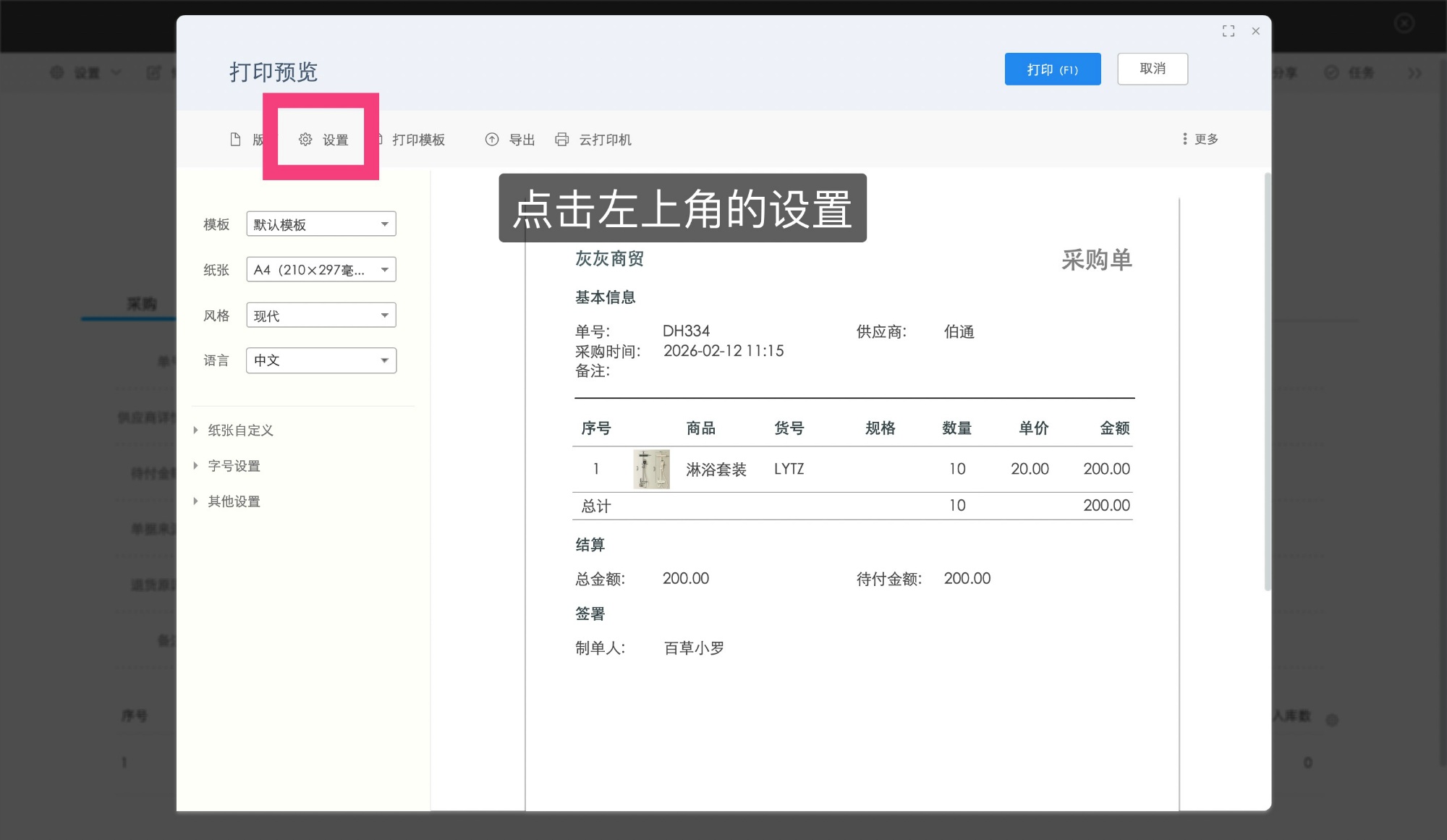
Task: Switch language using the 语言 dropdown
Action: [321, 360]
